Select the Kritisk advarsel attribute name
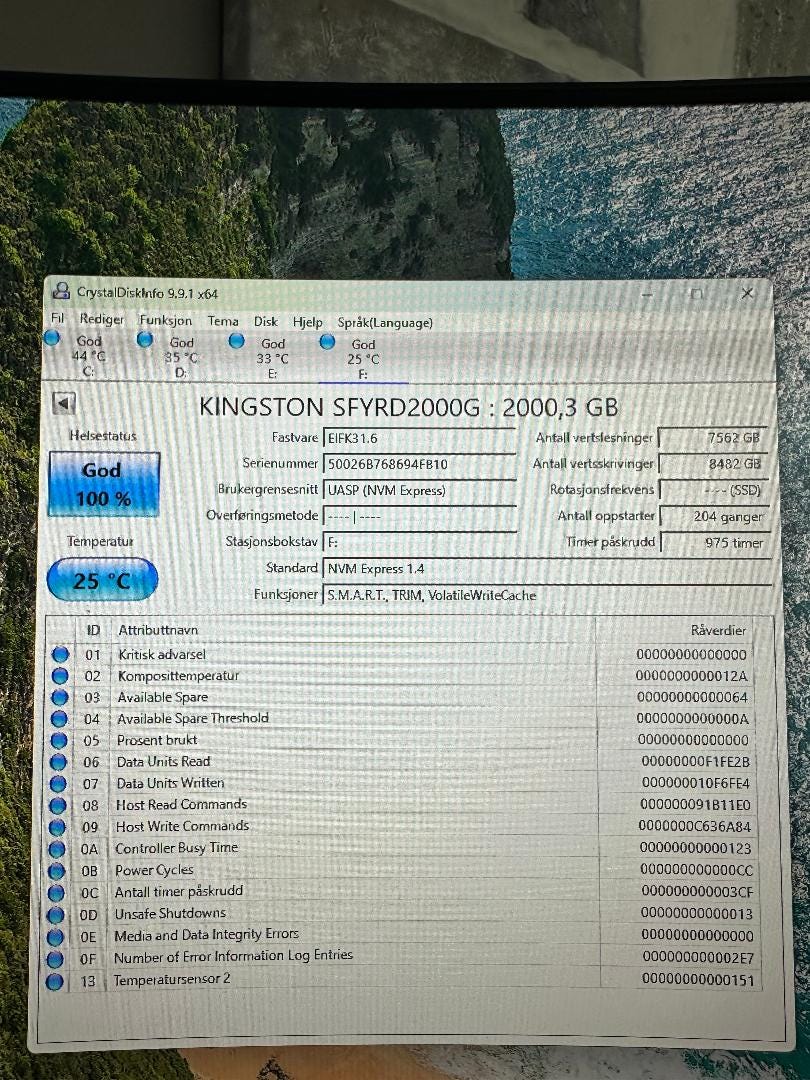The height and width of the screenshot is (1080, 810). [162, 654]
